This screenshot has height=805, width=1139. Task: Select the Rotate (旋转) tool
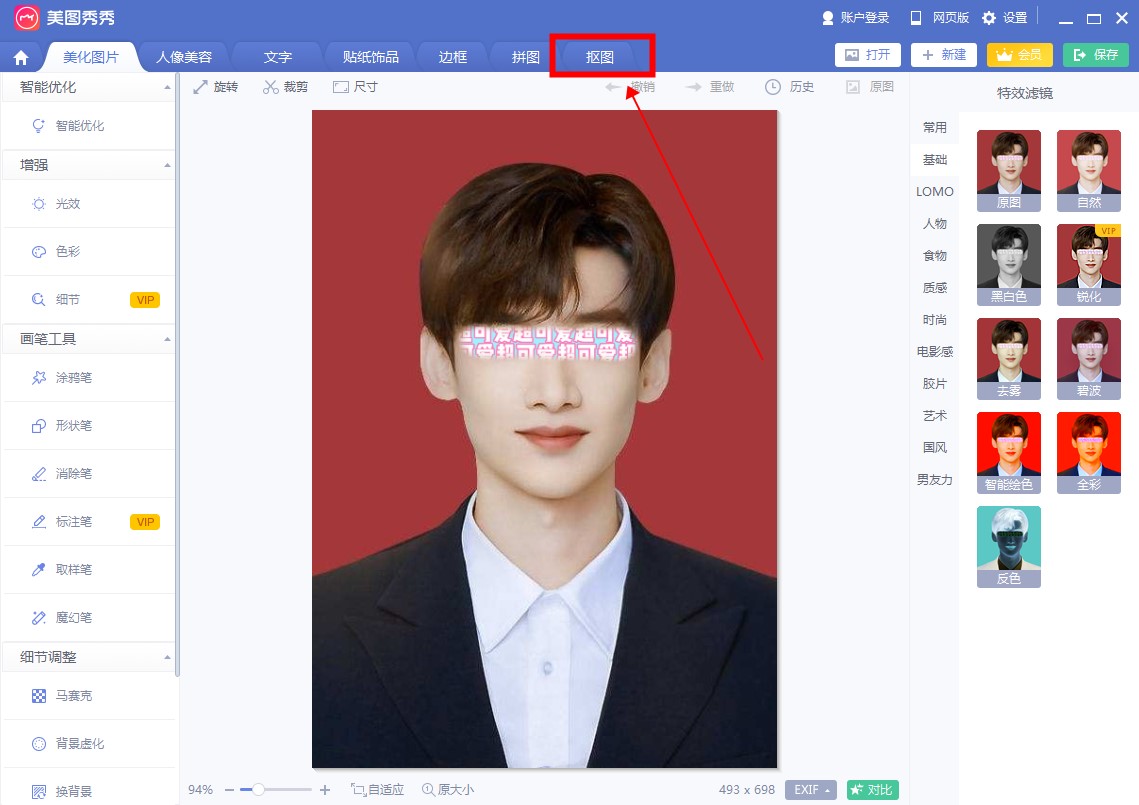point(215,87)
